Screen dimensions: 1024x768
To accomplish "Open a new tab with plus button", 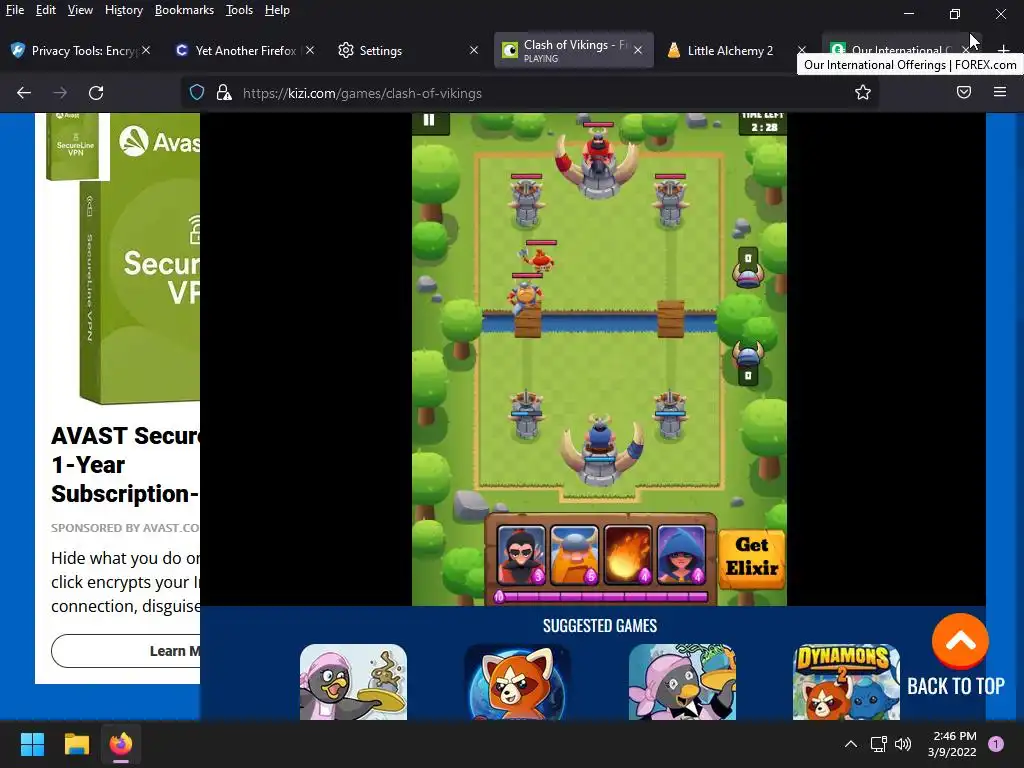I will (x=1004, y=50).
